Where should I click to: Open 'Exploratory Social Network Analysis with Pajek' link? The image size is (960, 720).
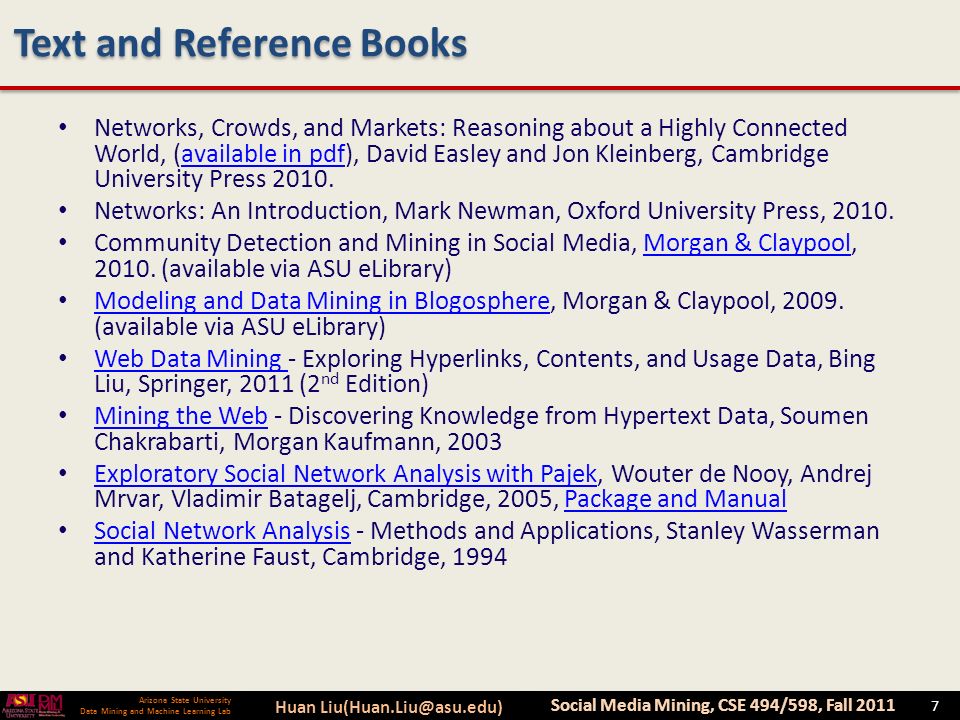click(345, 474)
